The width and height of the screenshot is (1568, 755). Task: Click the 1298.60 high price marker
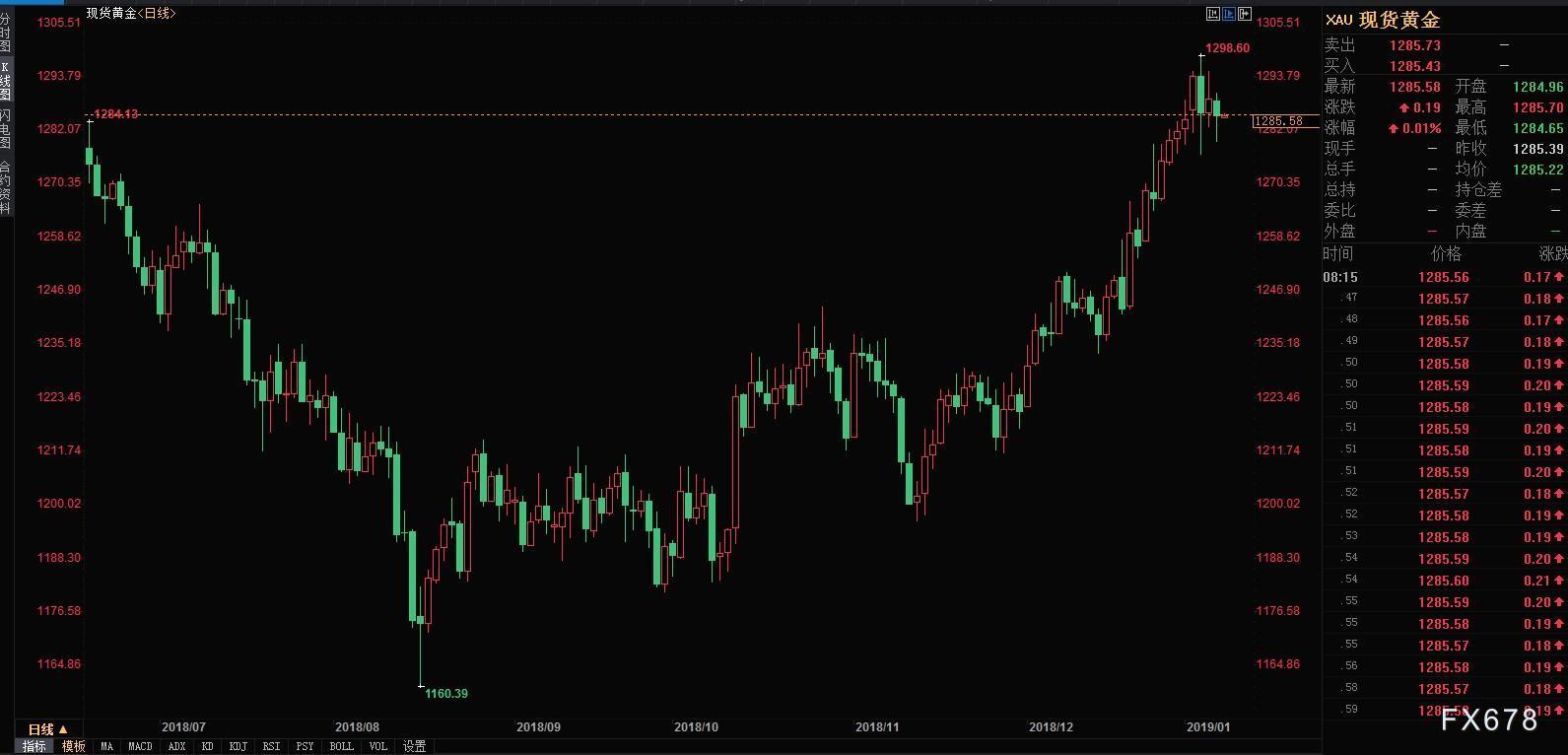coord(1228,48)
